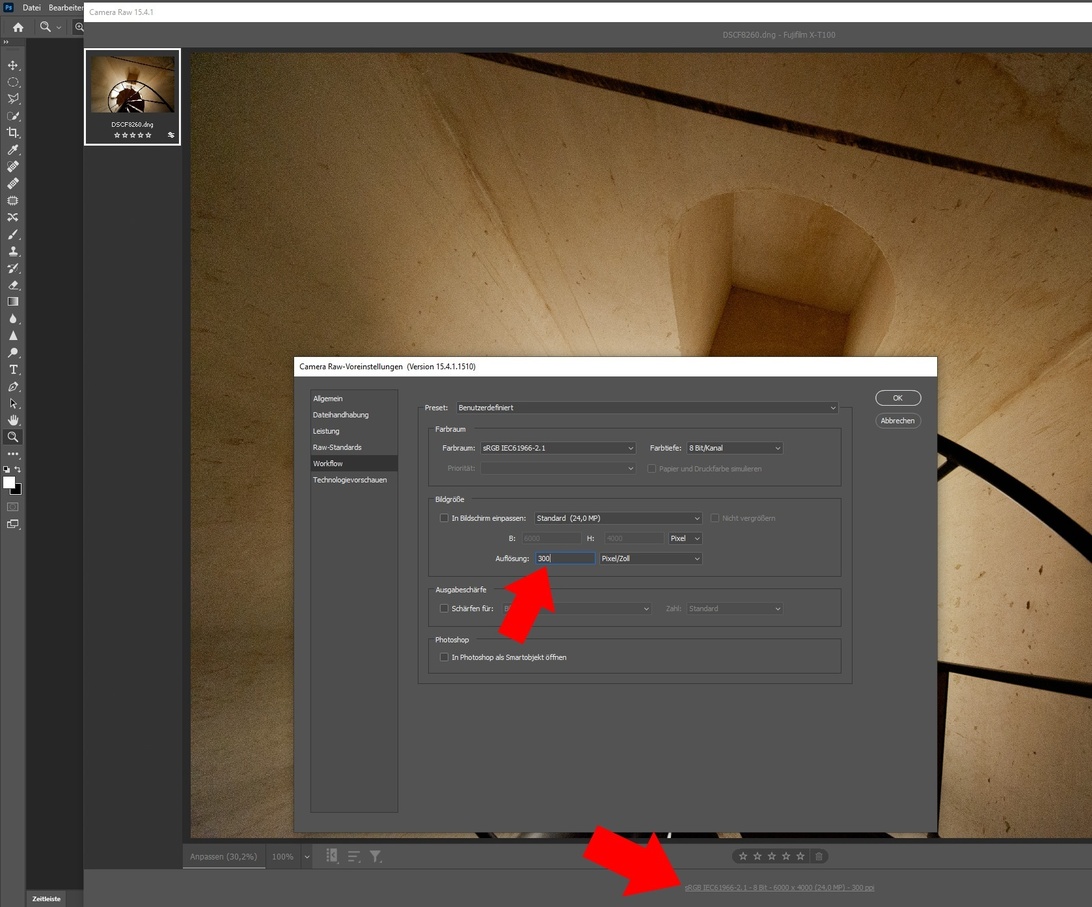Open the Datei menu
Viewport: 1092px width, 907px height.
(x=31, y=7)
